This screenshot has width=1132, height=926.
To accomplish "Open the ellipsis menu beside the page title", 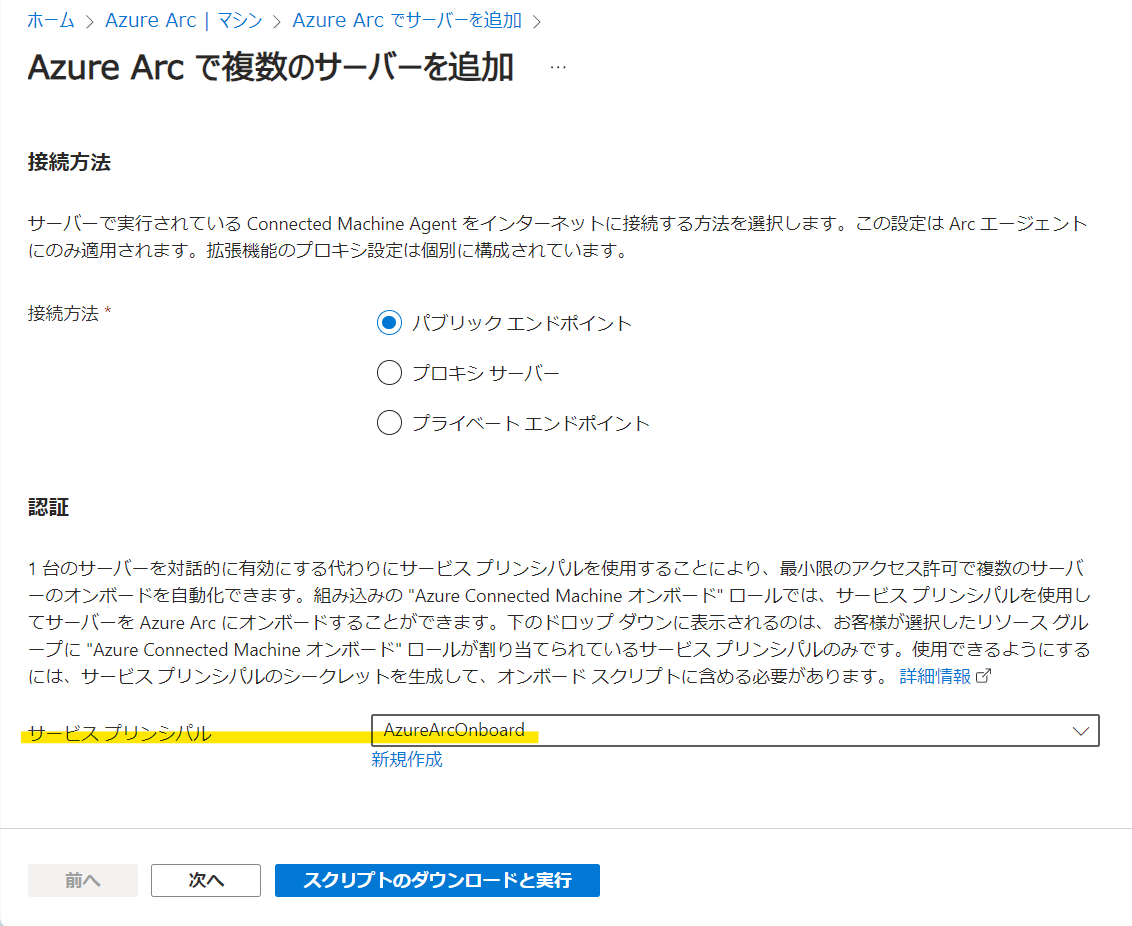I will [558, 67].
